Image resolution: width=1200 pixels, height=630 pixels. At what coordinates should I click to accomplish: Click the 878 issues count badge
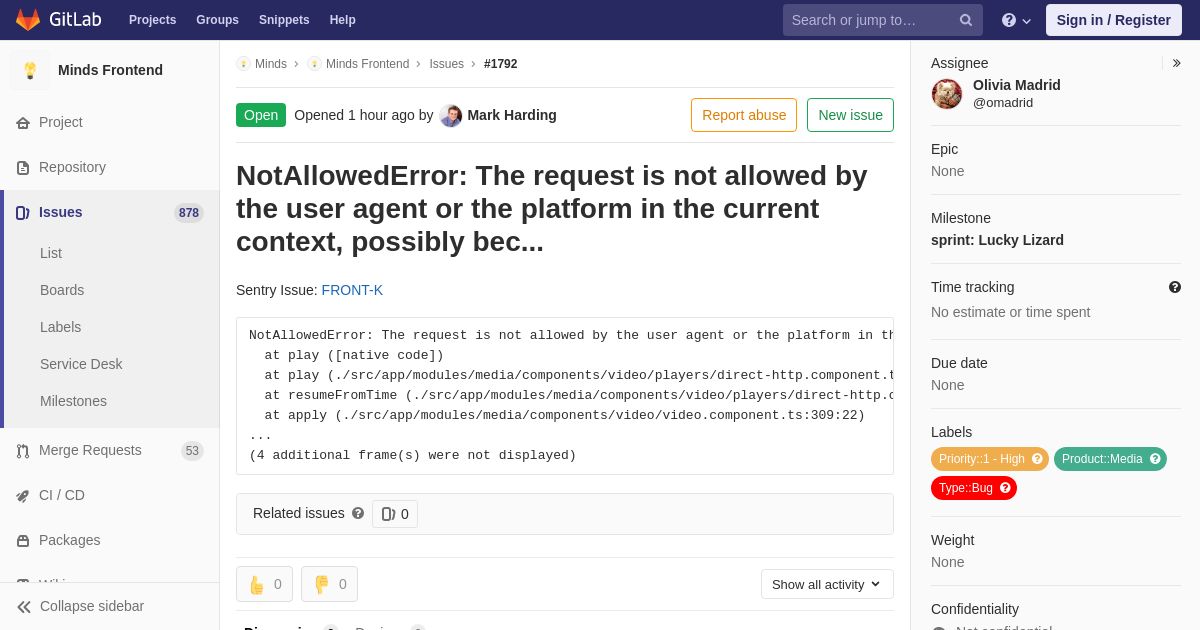[189, 213]
